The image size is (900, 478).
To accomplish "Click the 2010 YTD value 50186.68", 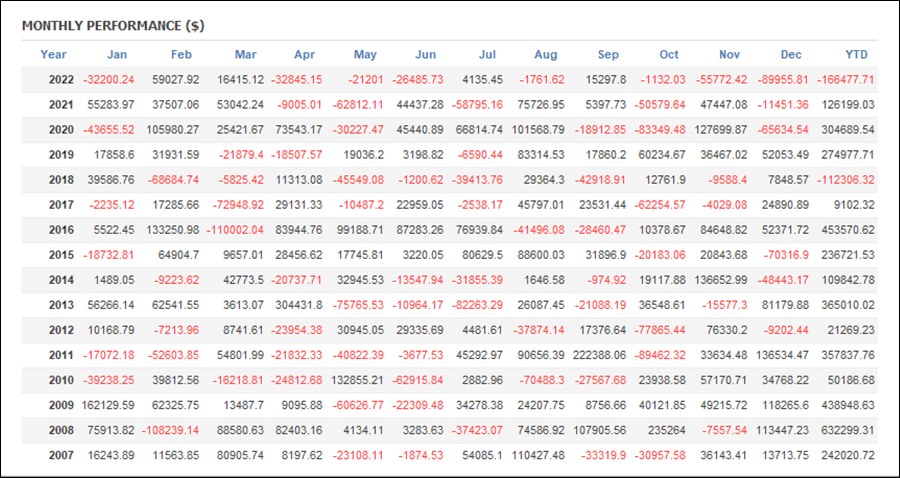I will point(851,380).
